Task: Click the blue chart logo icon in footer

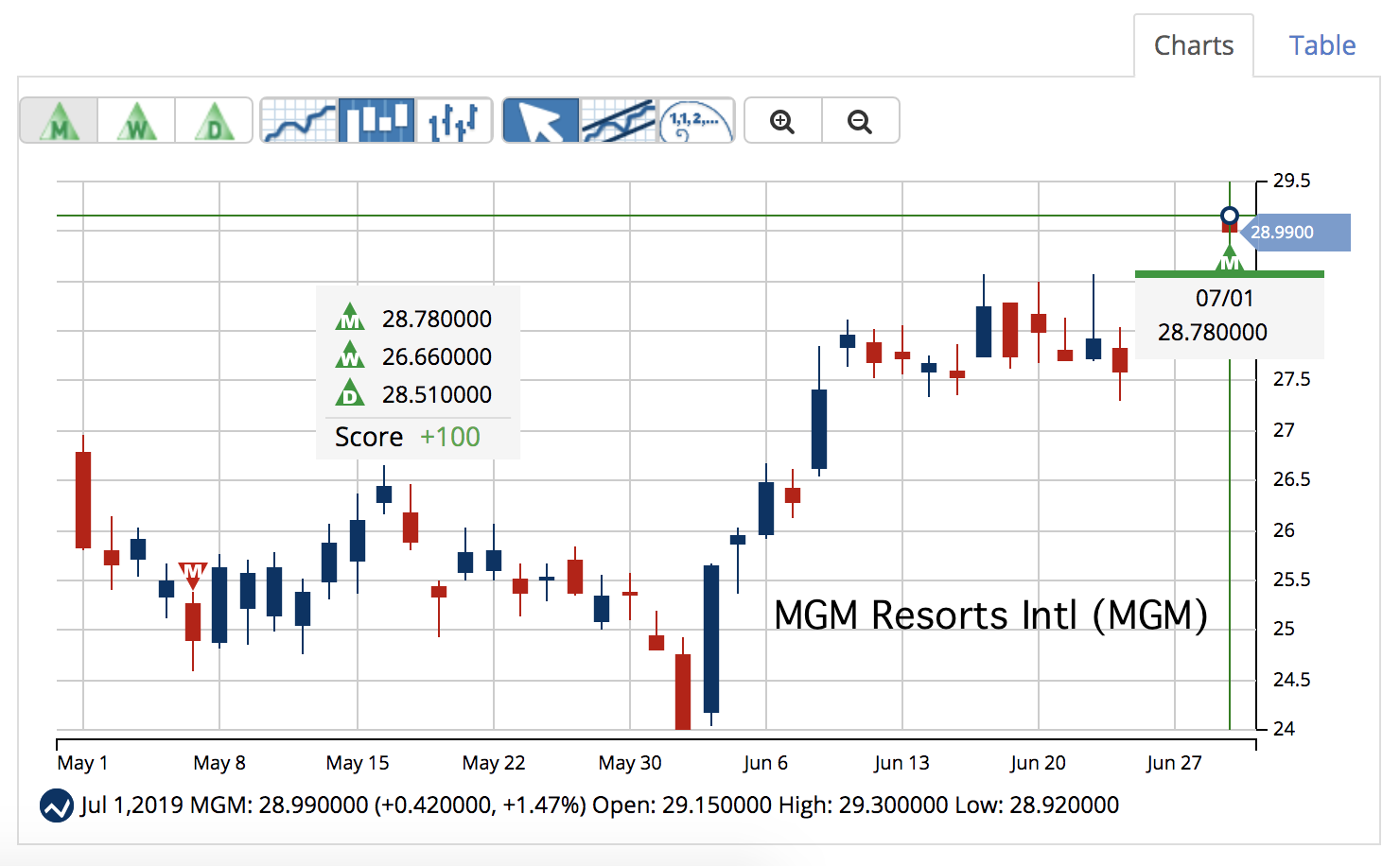Action: click(57, 805)
